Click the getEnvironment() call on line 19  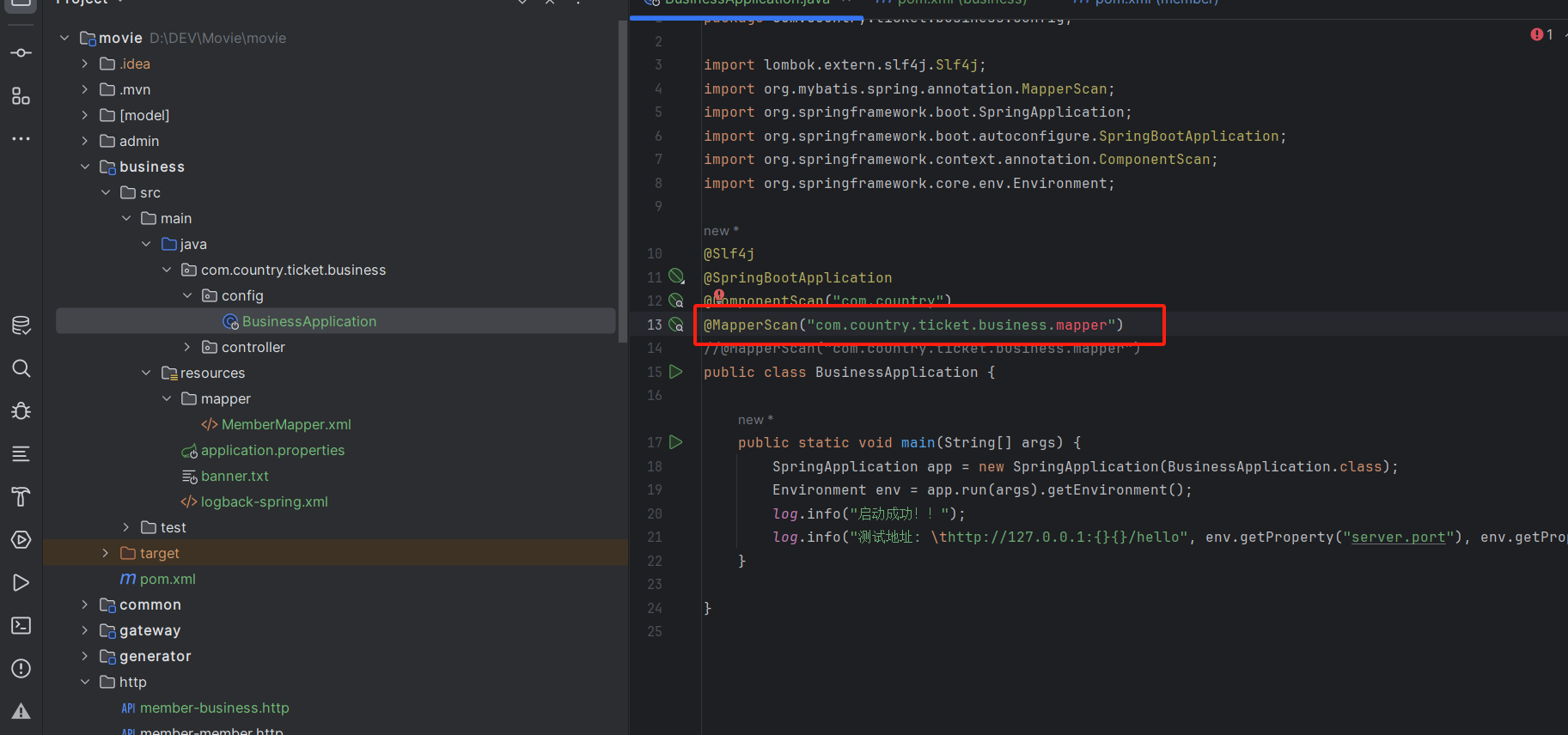pos(1115,489)
